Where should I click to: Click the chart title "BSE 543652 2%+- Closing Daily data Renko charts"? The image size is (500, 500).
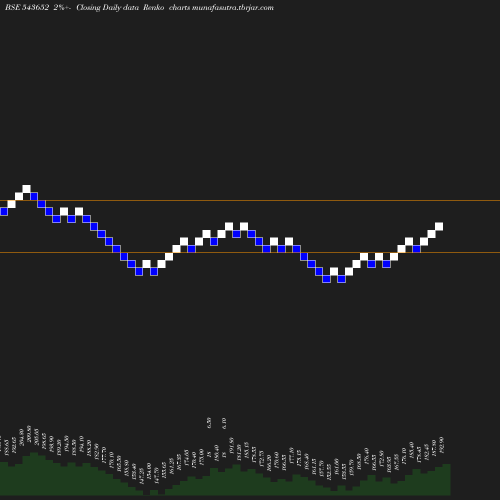(x=98, y=8)
